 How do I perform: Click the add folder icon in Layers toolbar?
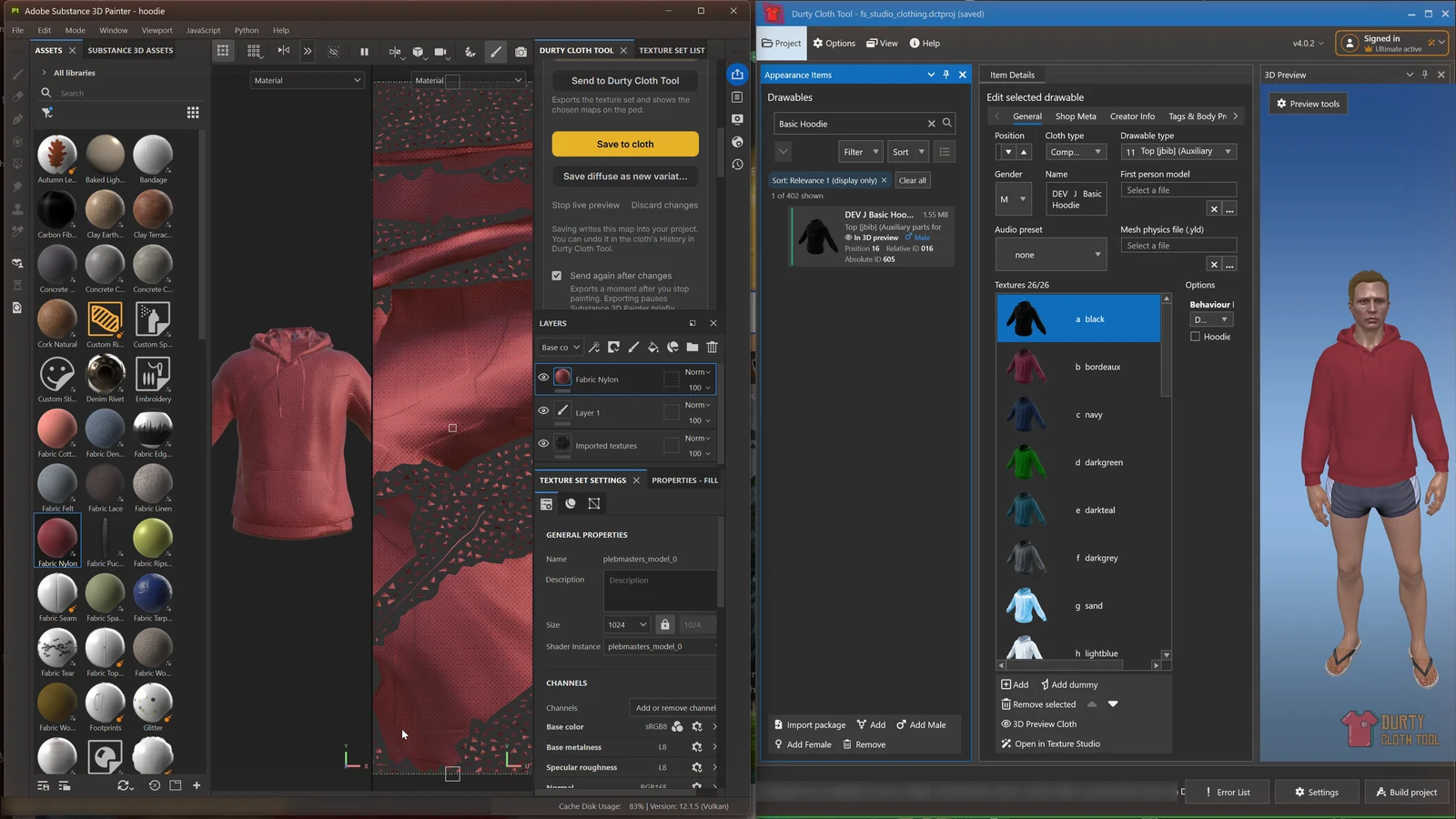coord(693,347)
